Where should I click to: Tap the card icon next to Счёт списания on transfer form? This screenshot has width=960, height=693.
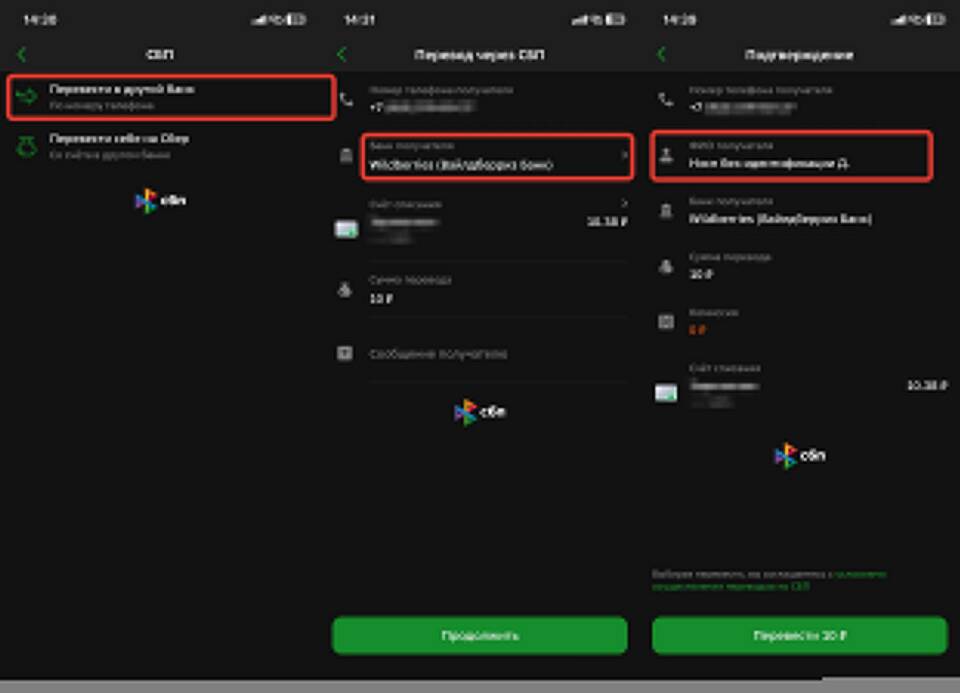[346, 229]
